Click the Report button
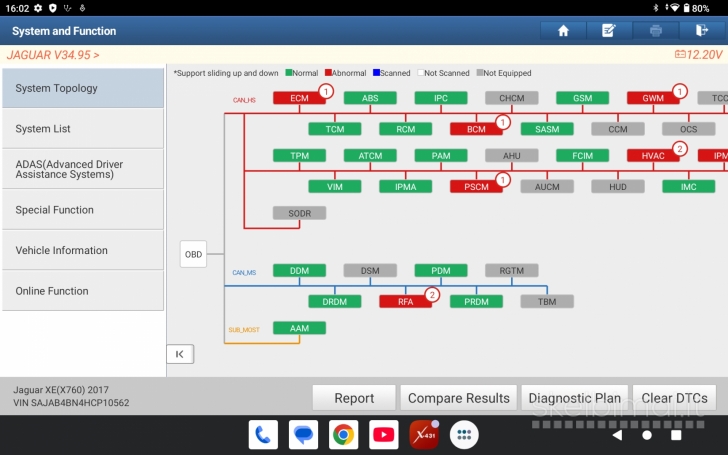The height and width of the screenshot is (455, 728). [354, 398]
